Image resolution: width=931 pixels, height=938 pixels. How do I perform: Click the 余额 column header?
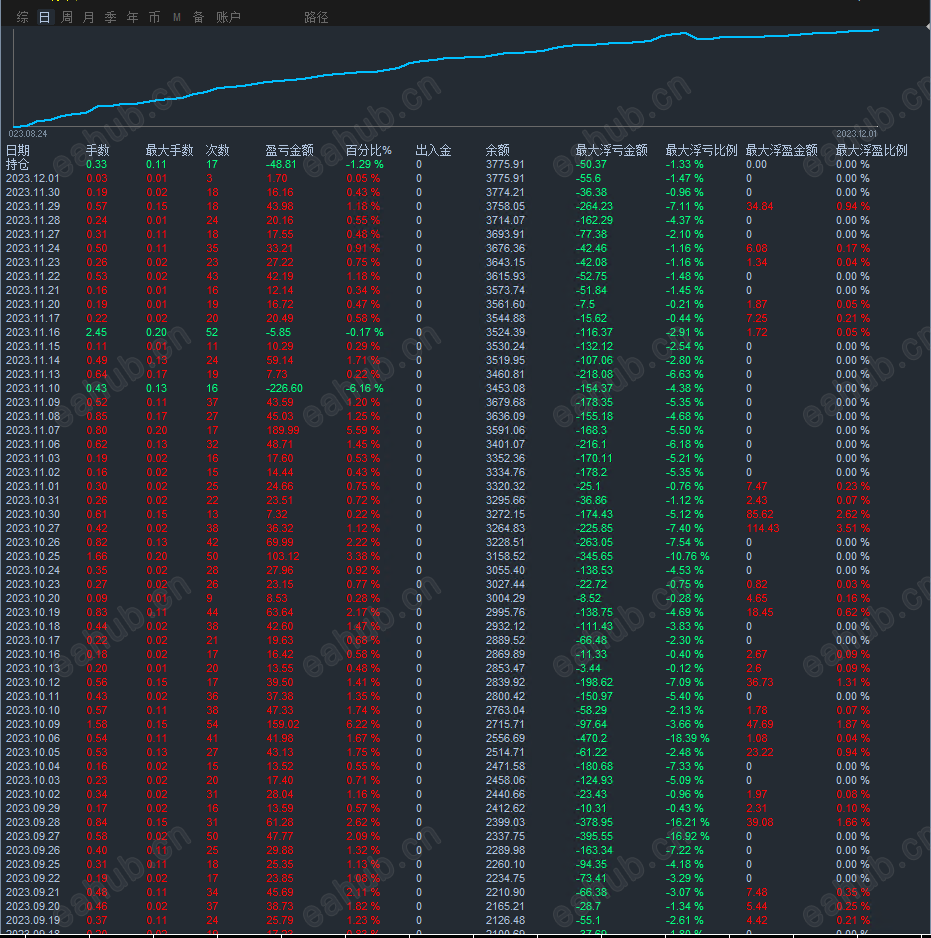[498, 150]
